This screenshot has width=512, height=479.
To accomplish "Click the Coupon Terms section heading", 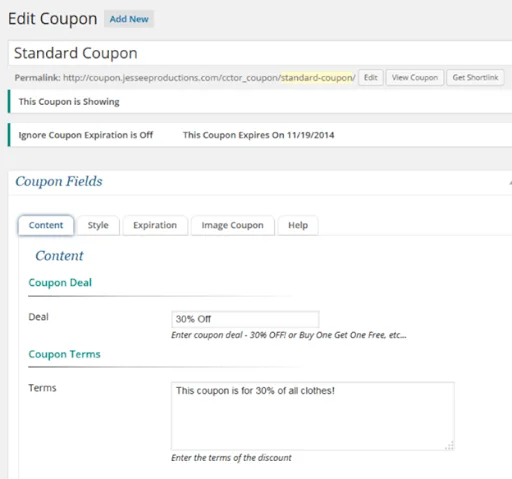I will coord(64,354).
